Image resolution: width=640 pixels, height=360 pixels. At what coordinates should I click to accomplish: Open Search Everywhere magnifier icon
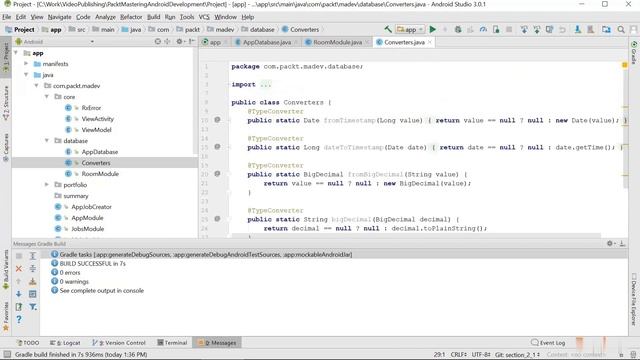pyautogui.click(x=621, y=29)
